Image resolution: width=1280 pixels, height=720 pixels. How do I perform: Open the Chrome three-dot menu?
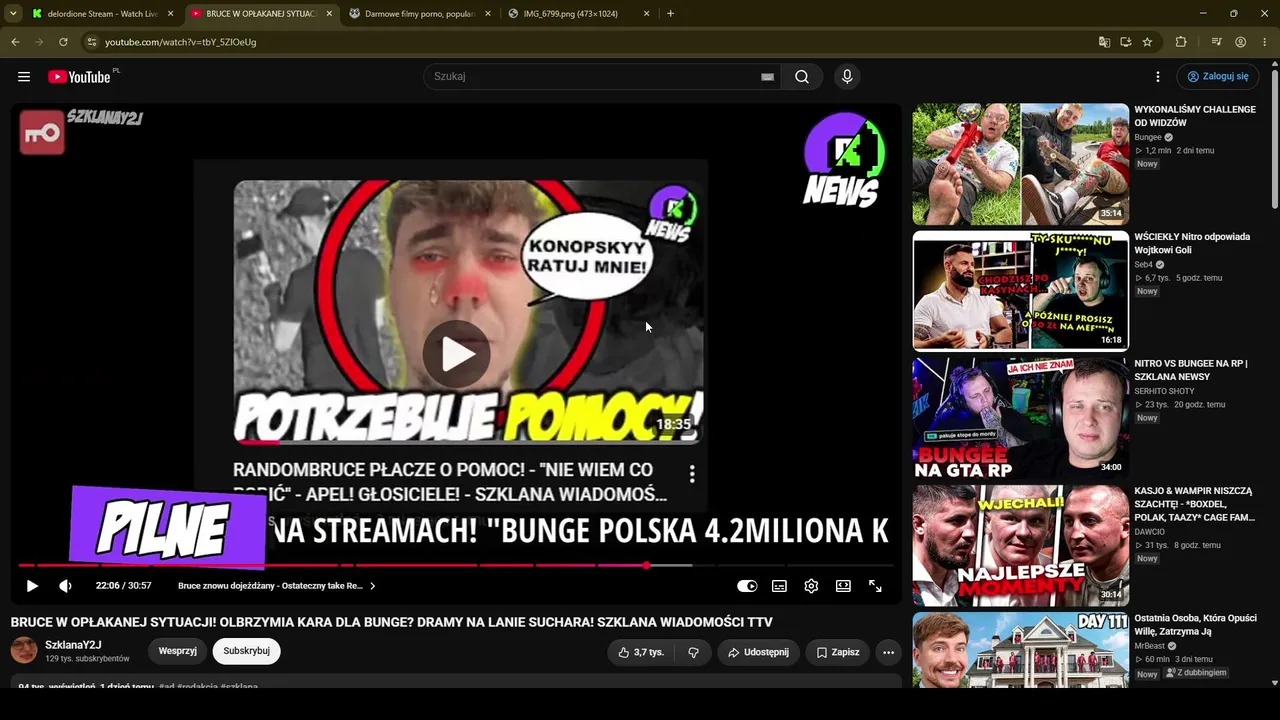(1265, 42)
